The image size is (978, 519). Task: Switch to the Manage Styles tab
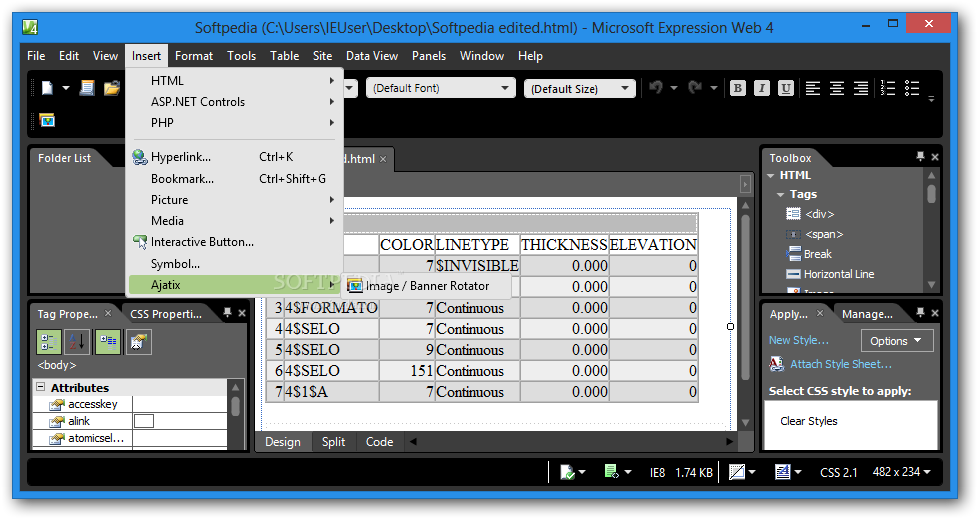coord(867,314)
